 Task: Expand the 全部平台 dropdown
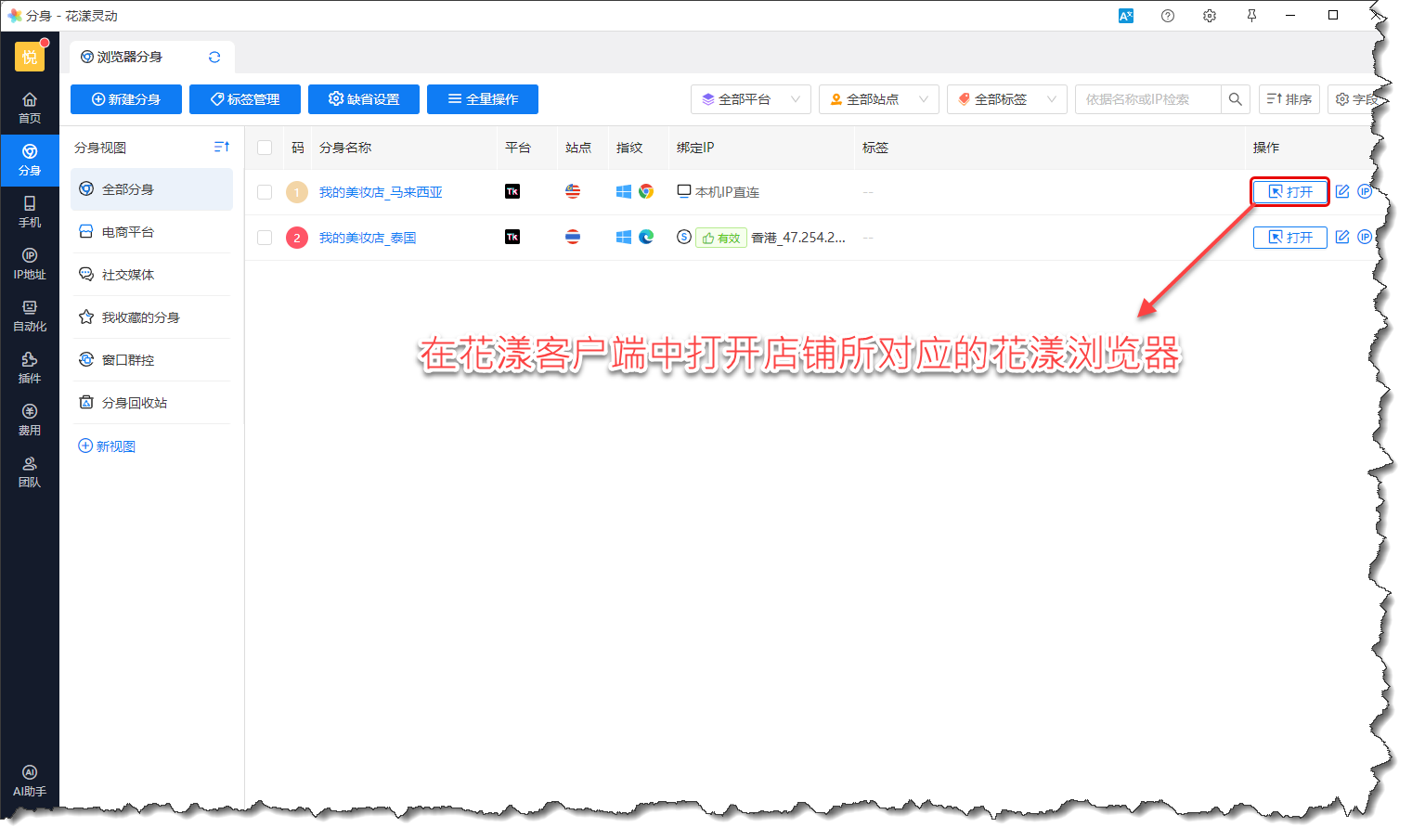751,99
